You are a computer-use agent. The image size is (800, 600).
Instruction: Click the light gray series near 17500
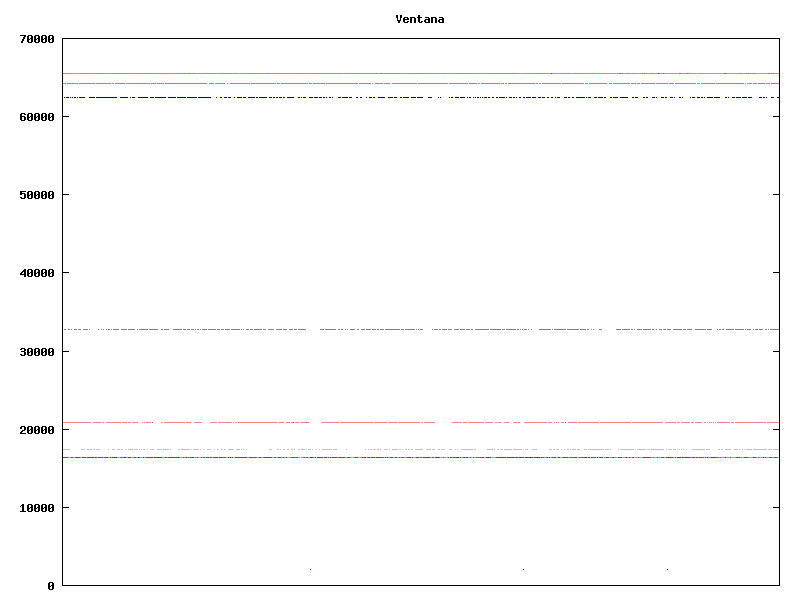point(421,449)
